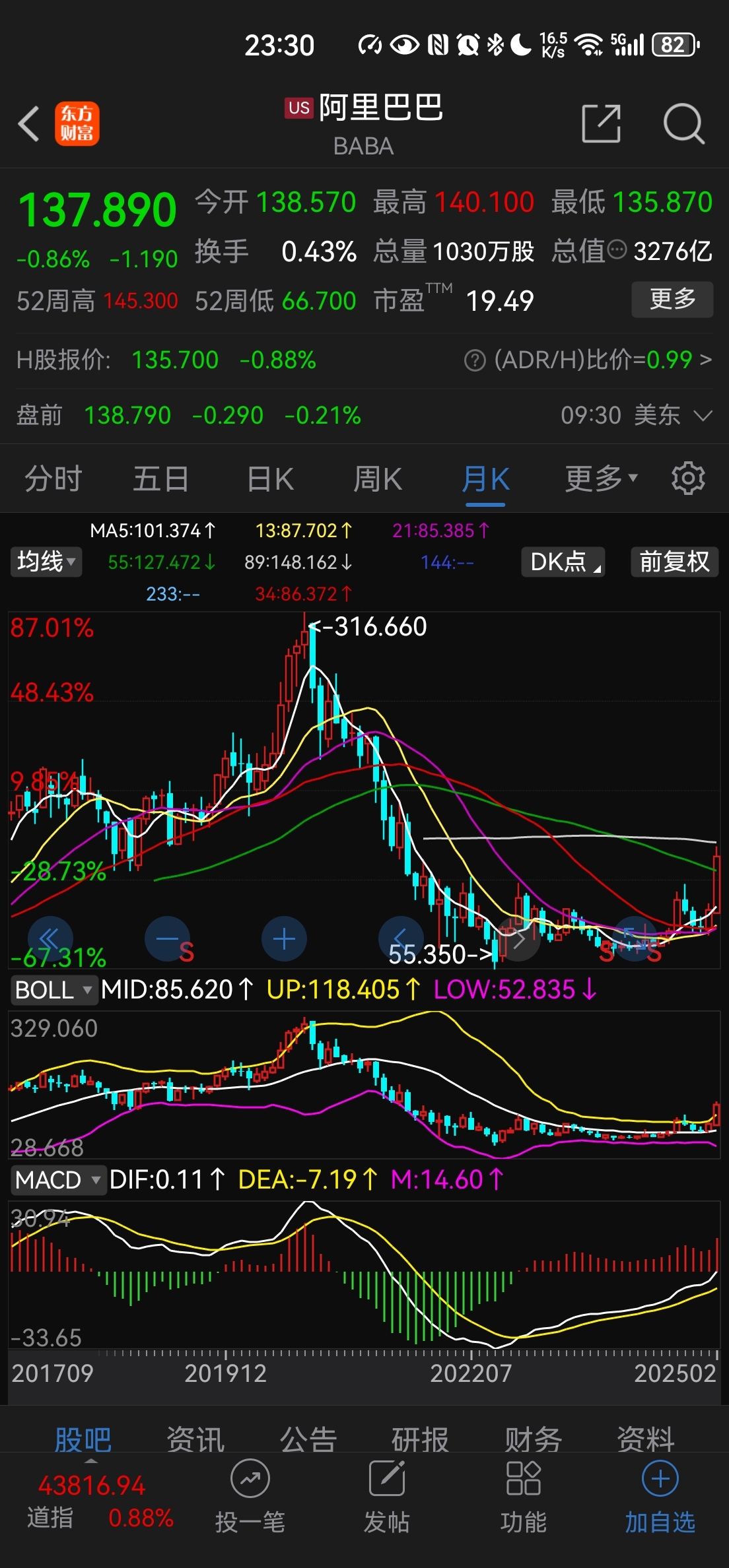
Task: Tap the 投一笔 icon
Action: tap(250, 1479)
